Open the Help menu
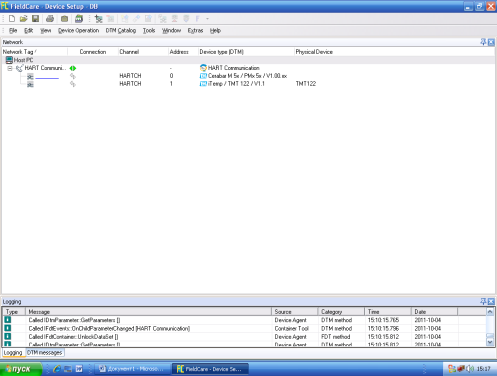This screenshot has height=376, width=497. point(215,31)
